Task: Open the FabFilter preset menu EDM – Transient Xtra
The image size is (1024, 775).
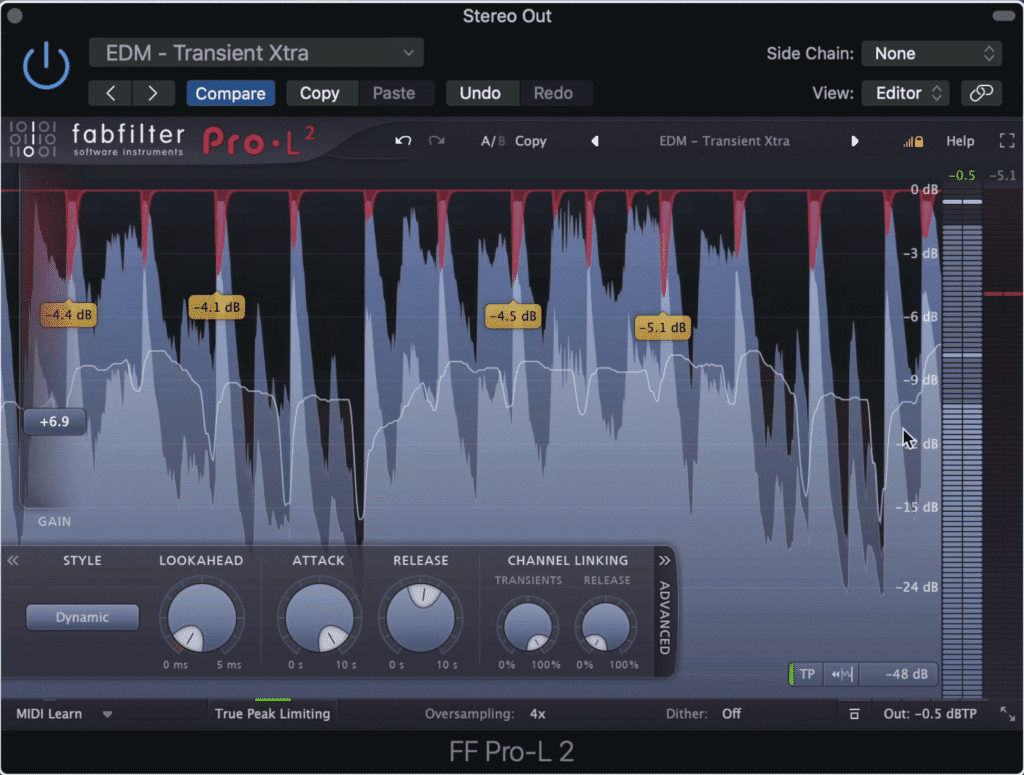Action: click(x=724, y=141)
